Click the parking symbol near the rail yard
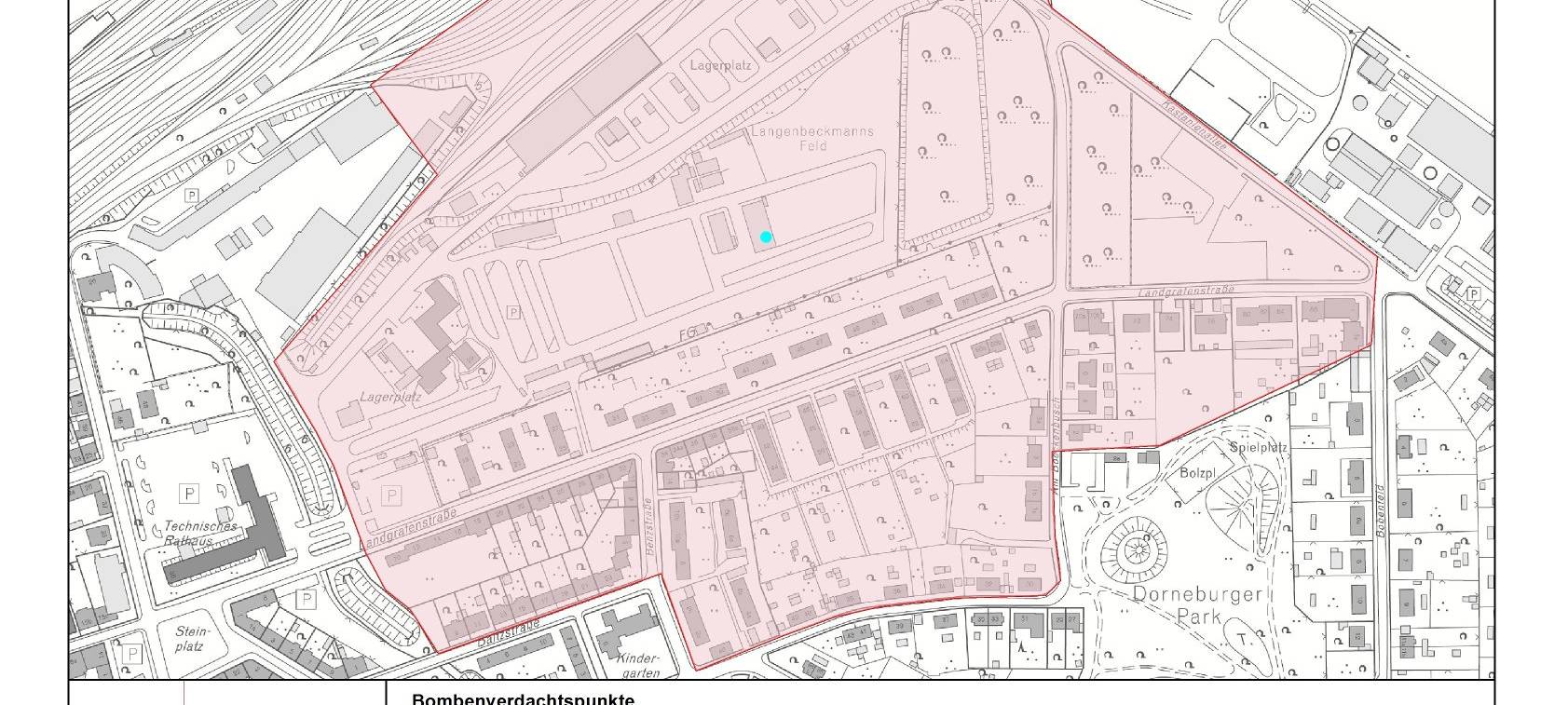1568x705 pixels. pos(192,196)
